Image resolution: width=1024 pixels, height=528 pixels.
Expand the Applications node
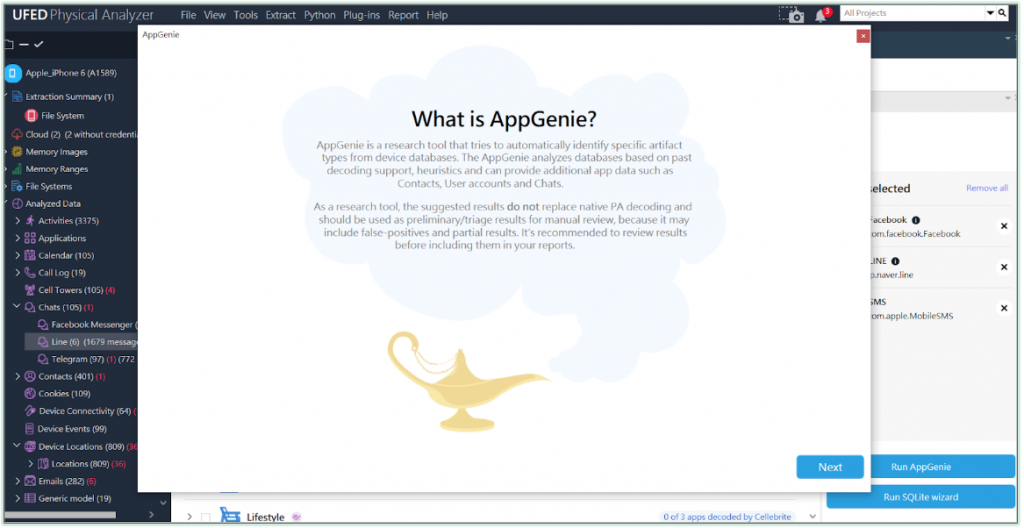18,238
